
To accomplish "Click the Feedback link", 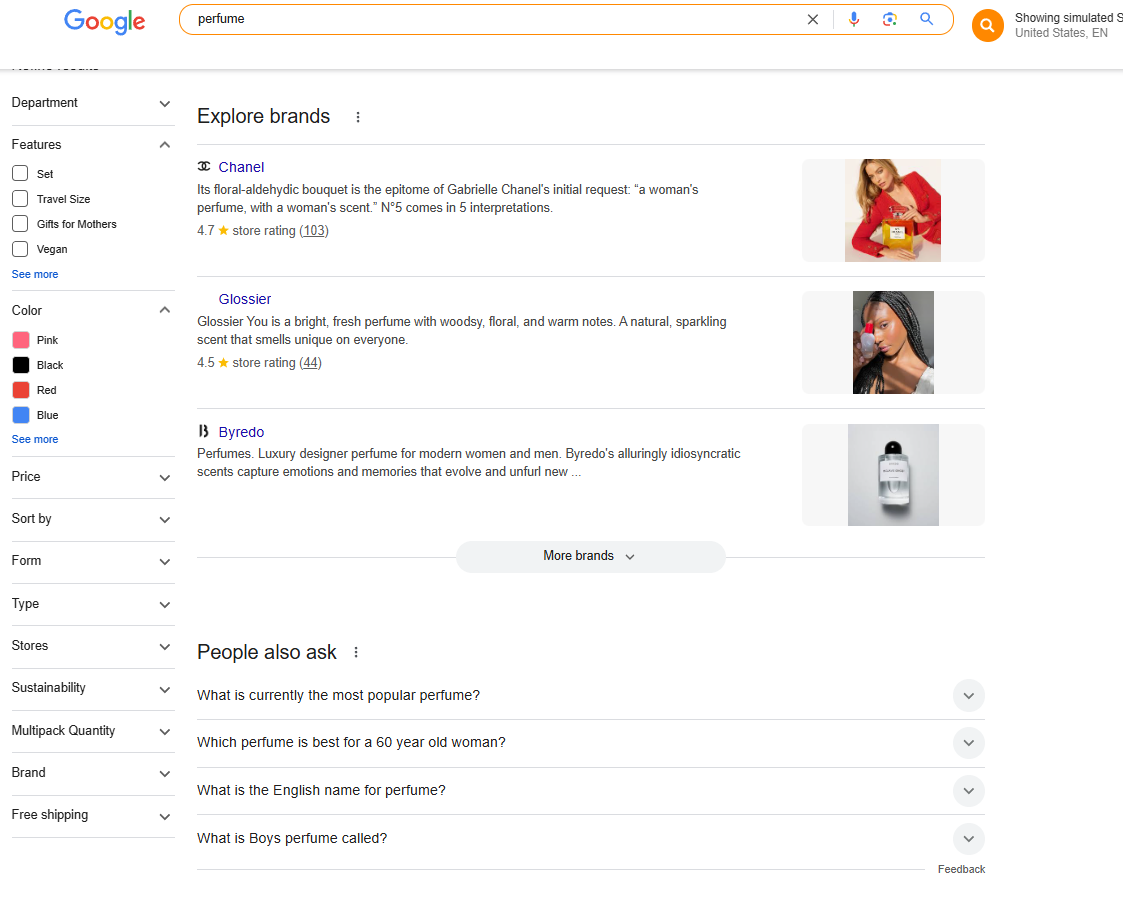I will (961, 869).
